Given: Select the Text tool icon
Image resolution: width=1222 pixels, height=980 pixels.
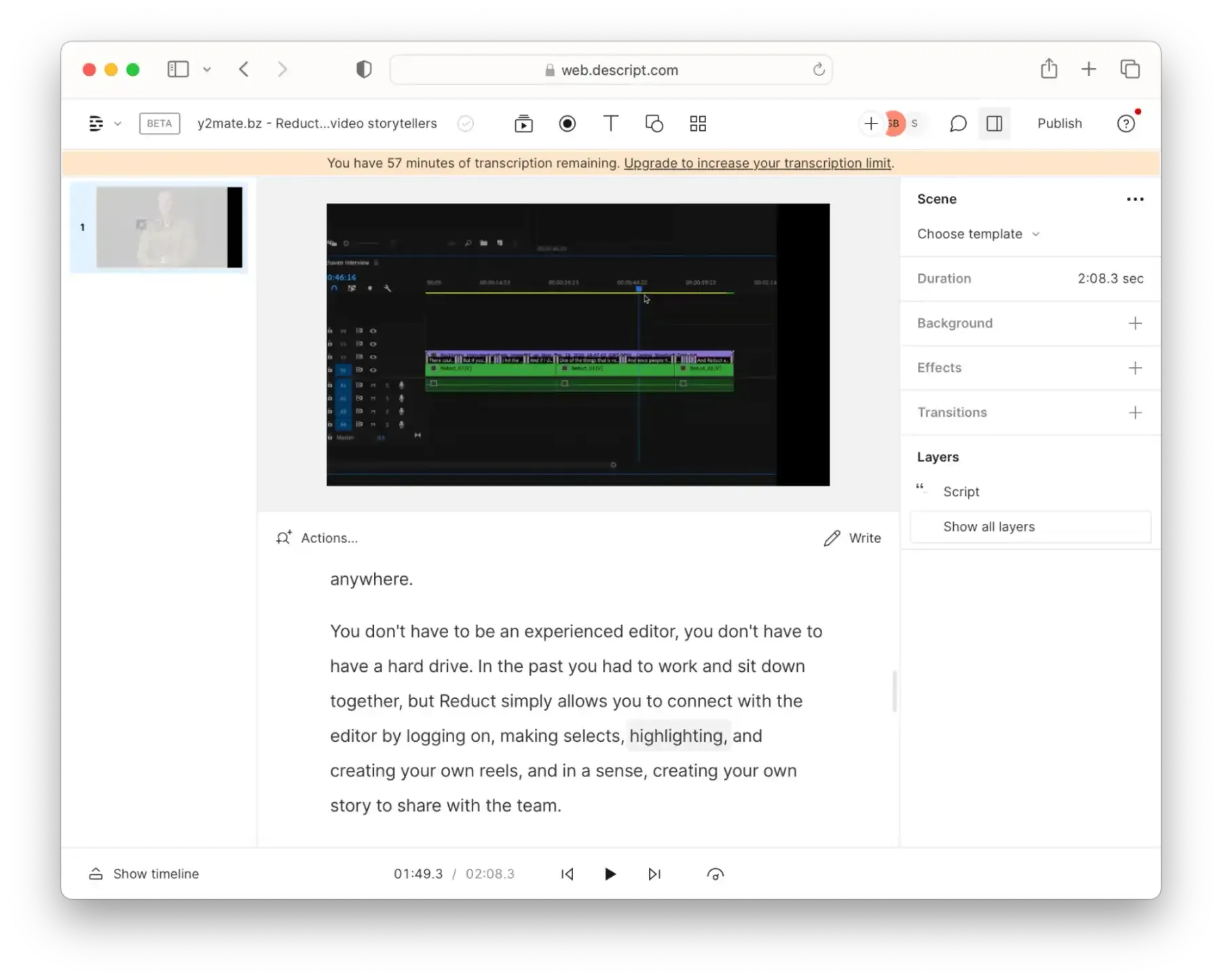Looking at the screenshot, I should [610, 124].
